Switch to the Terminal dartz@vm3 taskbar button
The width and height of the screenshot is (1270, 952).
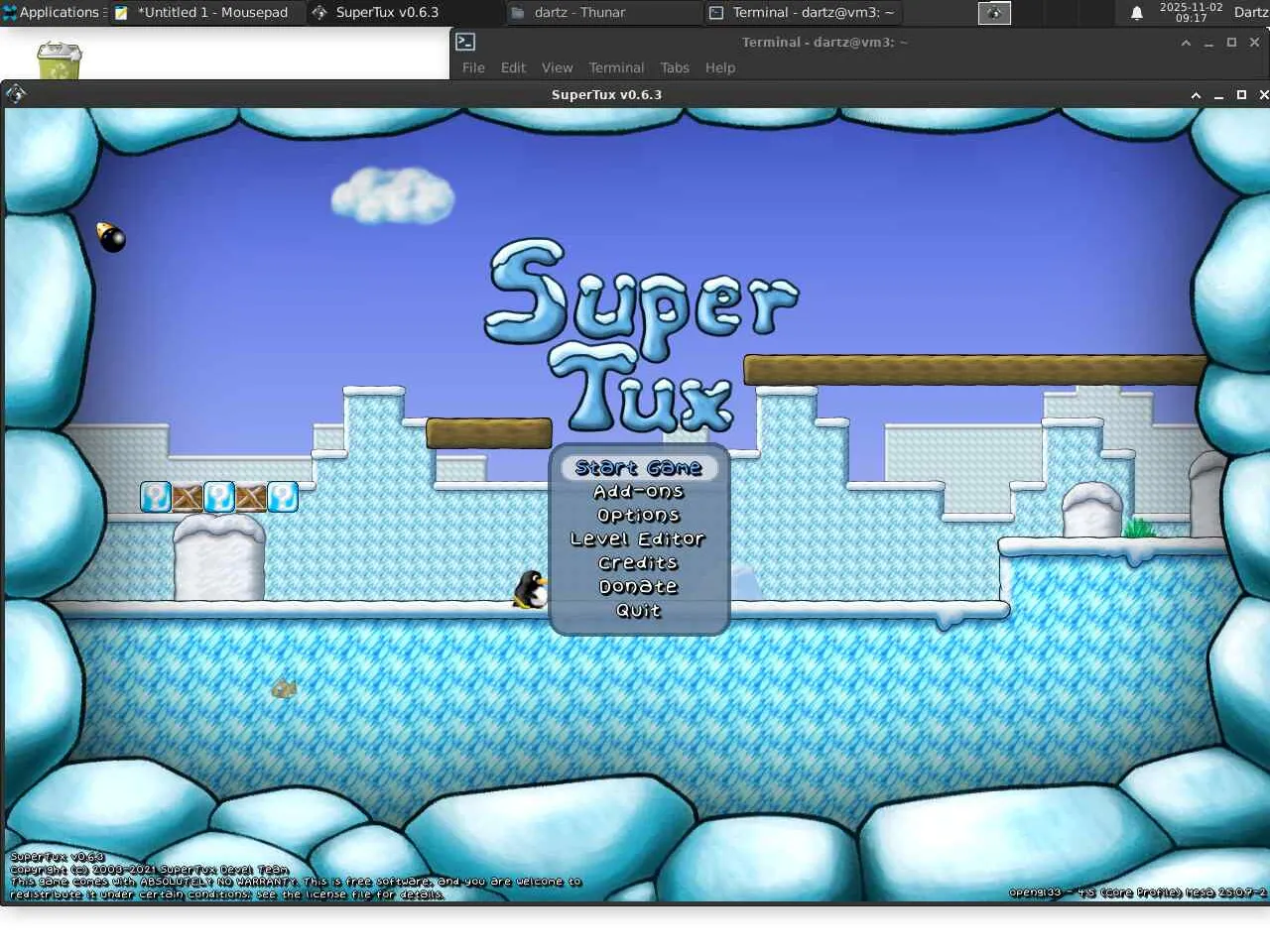pyautogui.click(x=802, y=13)
